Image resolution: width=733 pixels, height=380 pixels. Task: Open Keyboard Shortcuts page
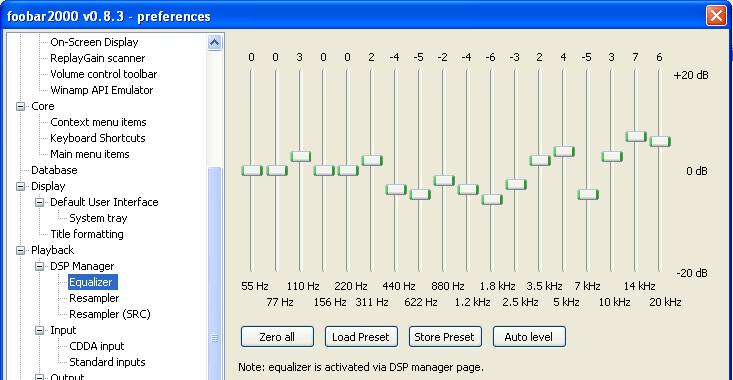coord(98,138)
